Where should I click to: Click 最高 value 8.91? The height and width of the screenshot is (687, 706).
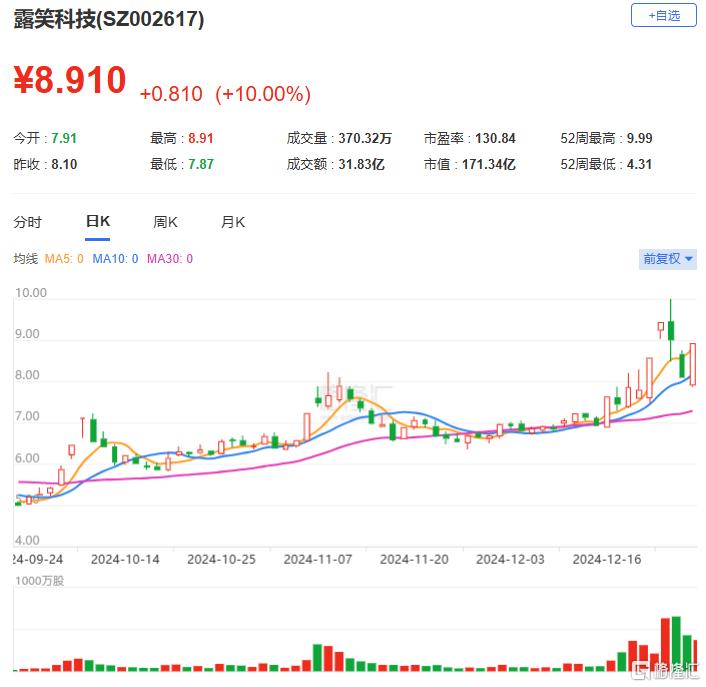pos(201,138)
